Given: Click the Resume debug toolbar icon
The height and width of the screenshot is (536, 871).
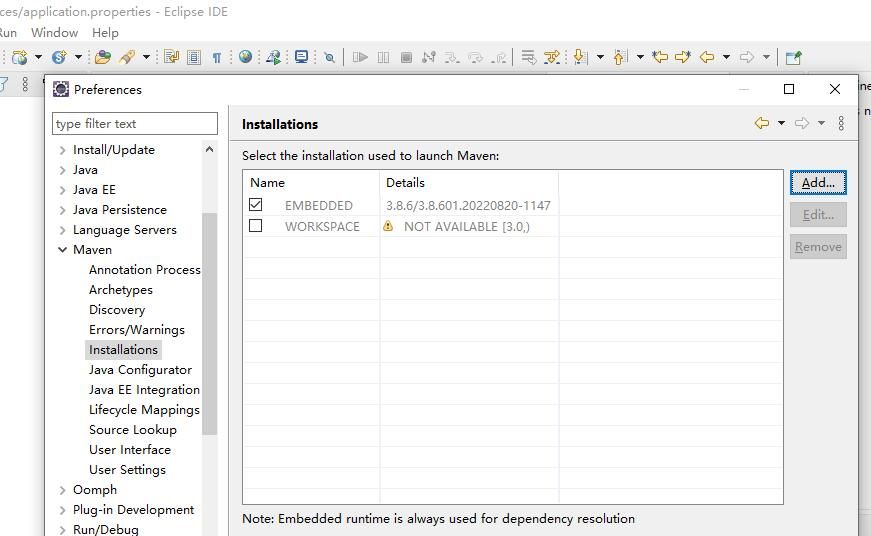Looking at the screenshot, I should (360, 57).
